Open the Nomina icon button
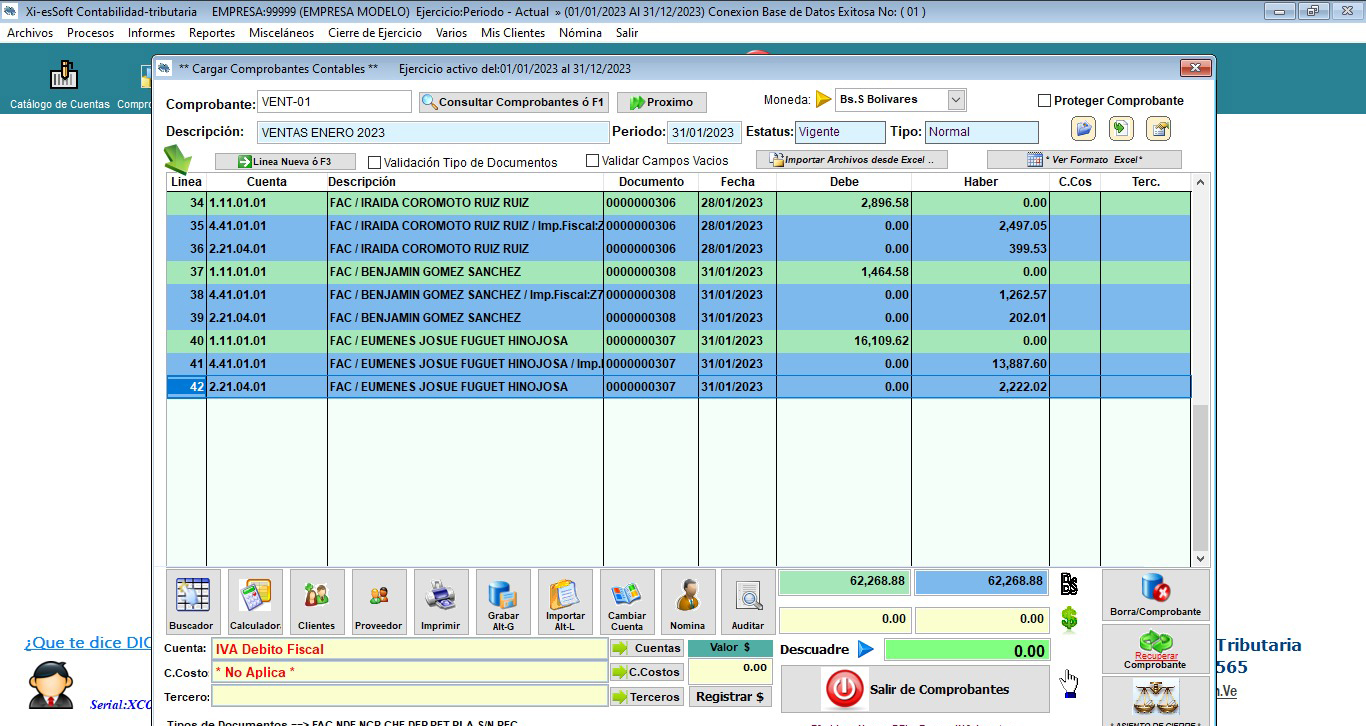This screenshot has height=726, width=1366. tap(688, 601)
